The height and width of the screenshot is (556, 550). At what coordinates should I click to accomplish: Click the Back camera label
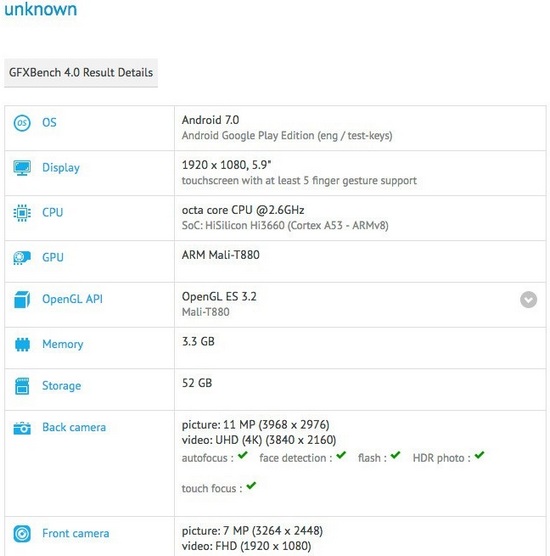pyautogui.click(x=74, y=427)
